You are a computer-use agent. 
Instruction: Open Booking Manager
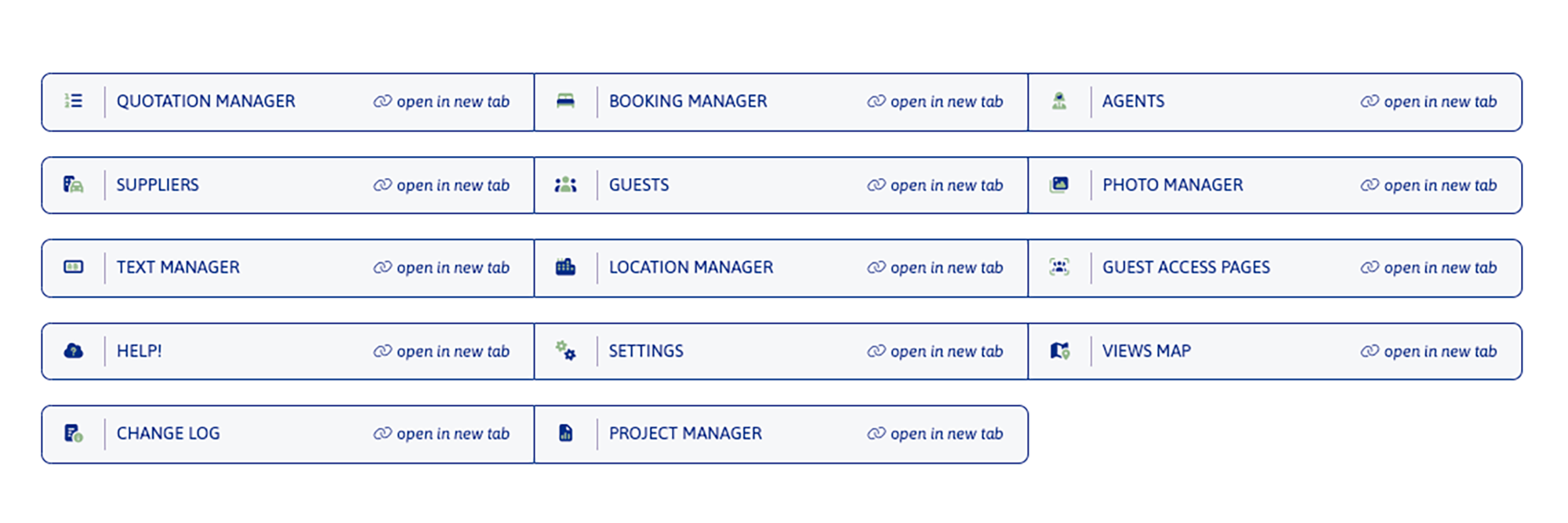688,101
